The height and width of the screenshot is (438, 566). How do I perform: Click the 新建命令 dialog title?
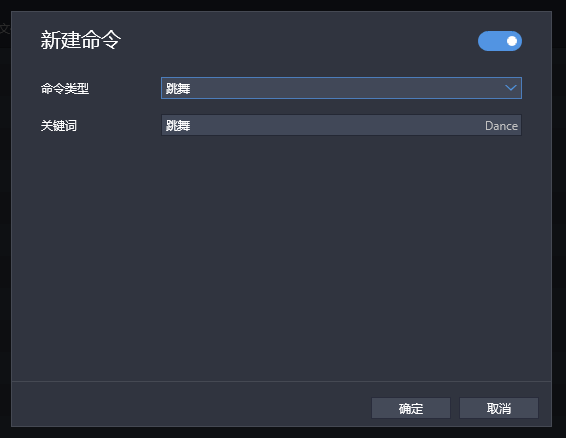point(80,40)
